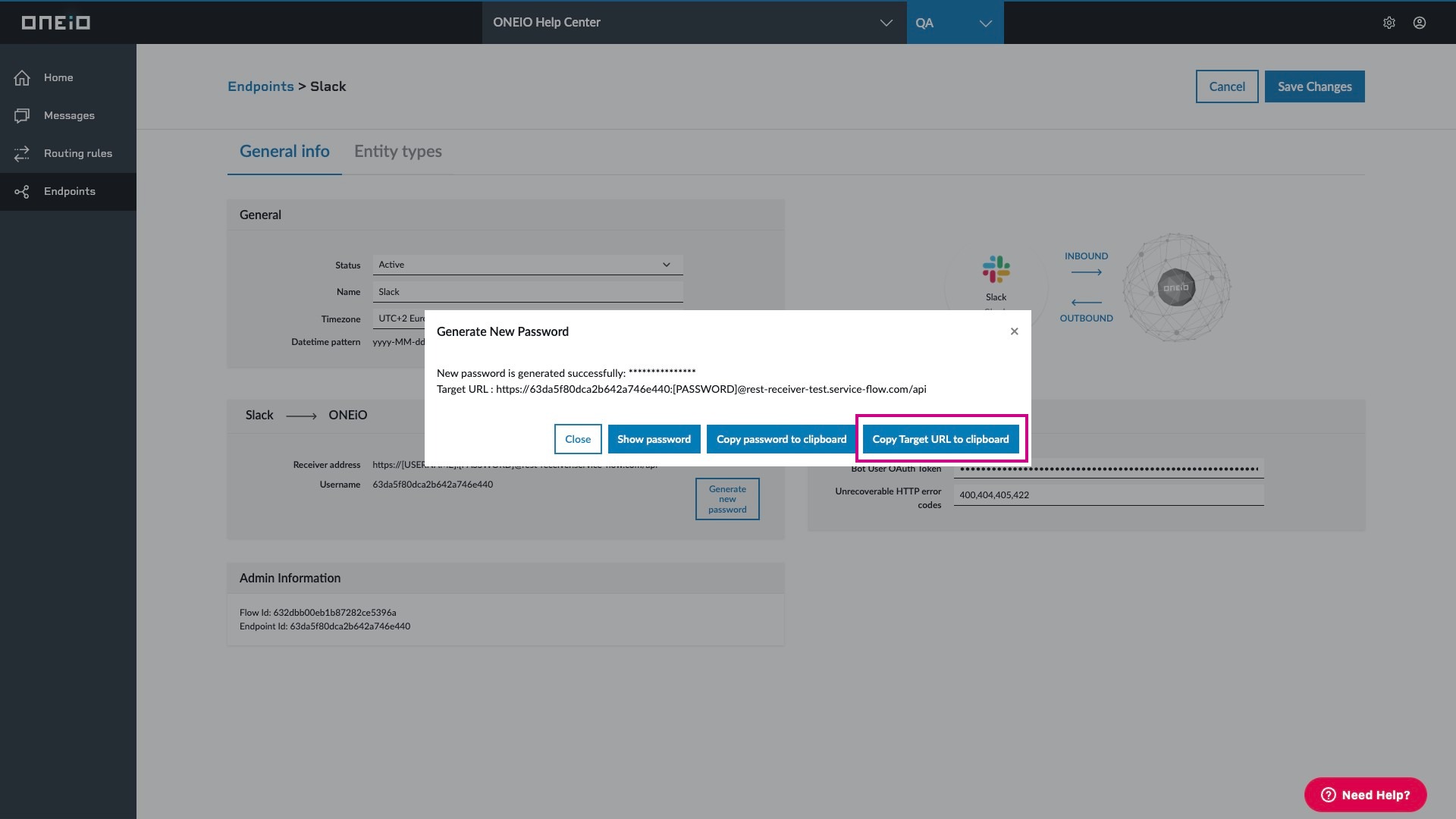Click Copy password to clipboard
Screen dimensions: 1456x819
pyautogui.click(x=781, y=439)
